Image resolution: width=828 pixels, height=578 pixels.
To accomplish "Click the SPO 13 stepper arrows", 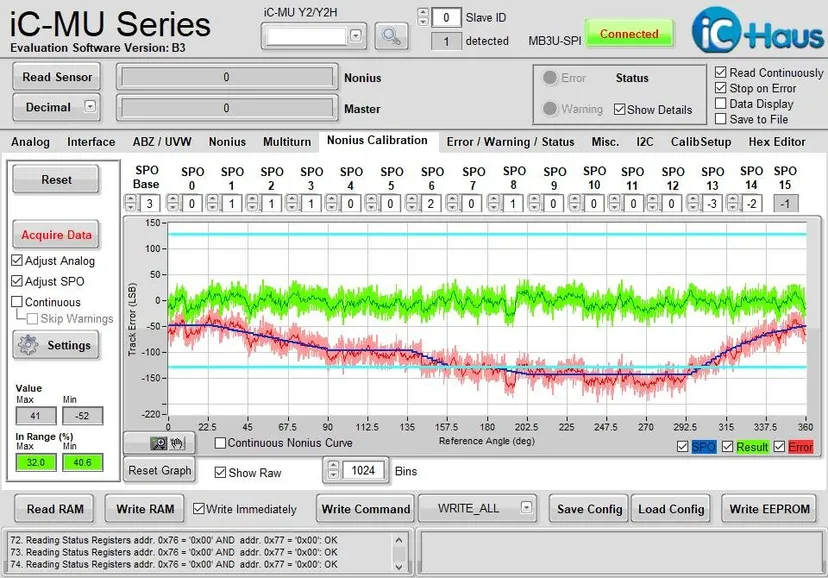I will point(693,203).
